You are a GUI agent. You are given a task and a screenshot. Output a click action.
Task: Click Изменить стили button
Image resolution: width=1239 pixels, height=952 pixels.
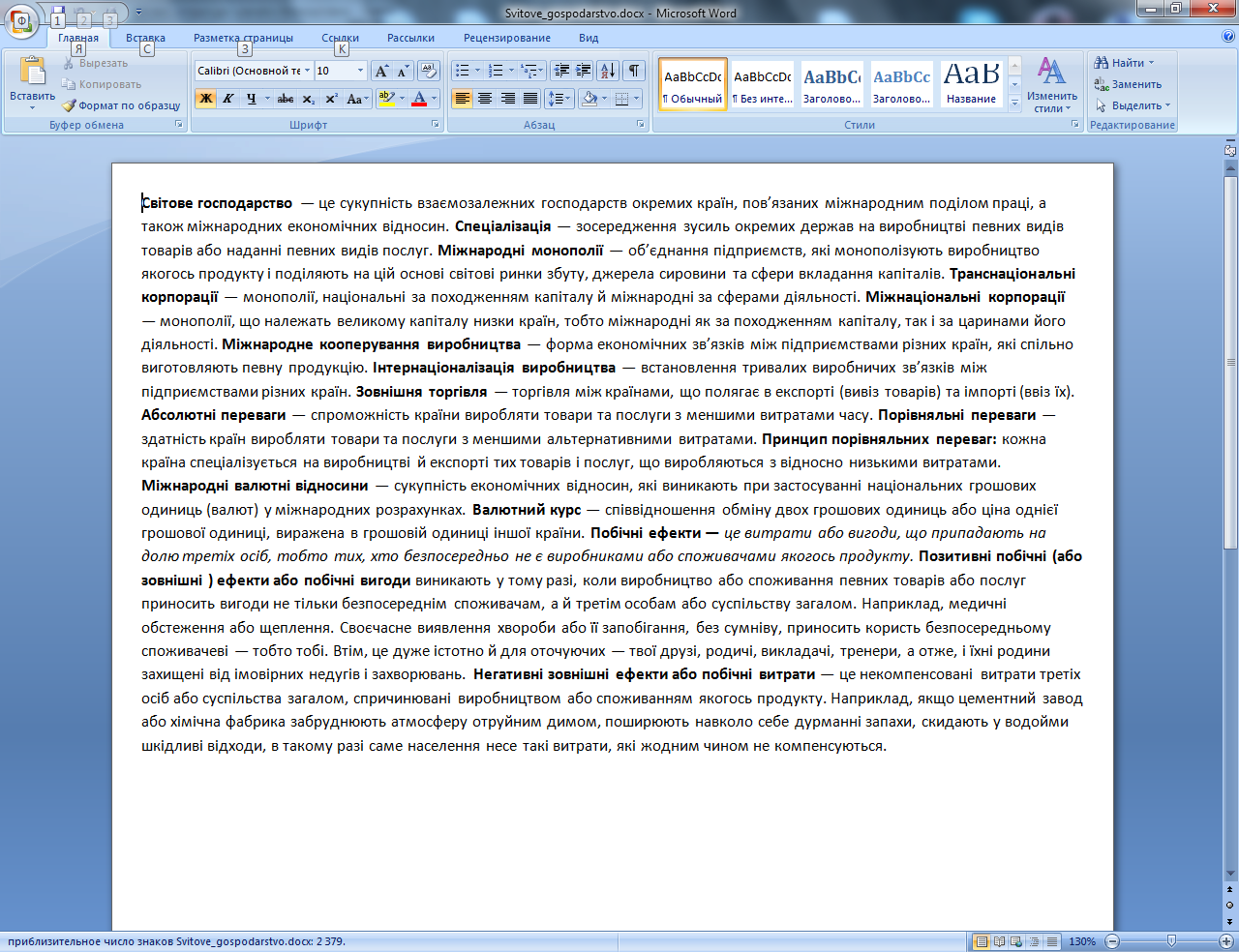click(1052, 85)
